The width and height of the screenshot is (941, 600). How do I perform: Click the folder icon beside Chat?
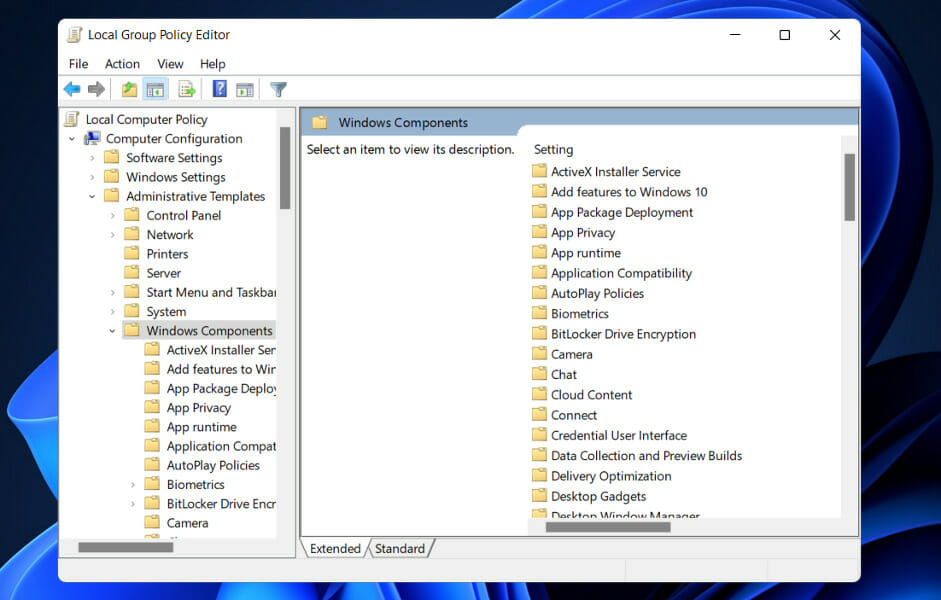(540, 374)
